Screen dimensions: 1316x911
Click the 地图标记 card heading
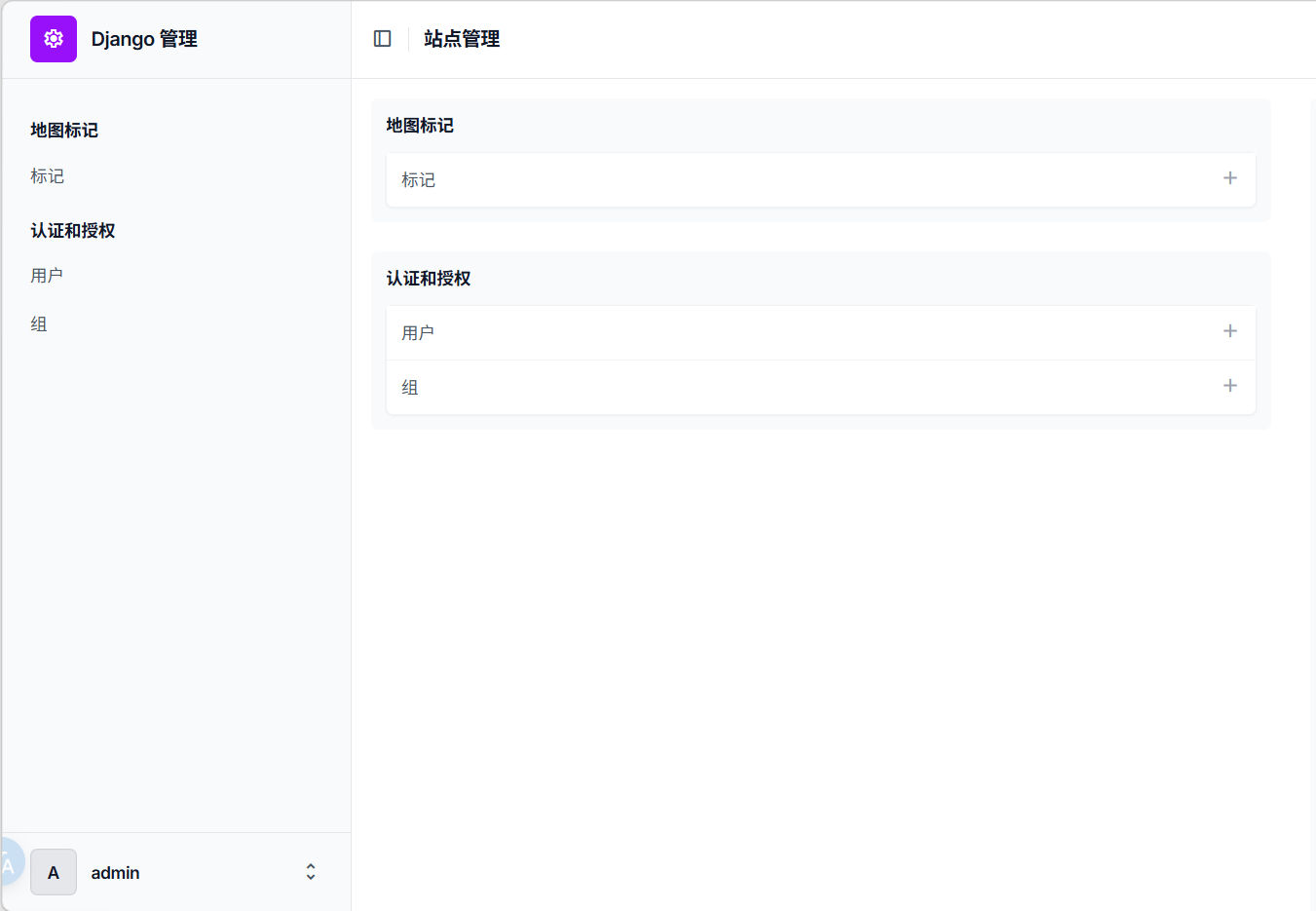420,126
